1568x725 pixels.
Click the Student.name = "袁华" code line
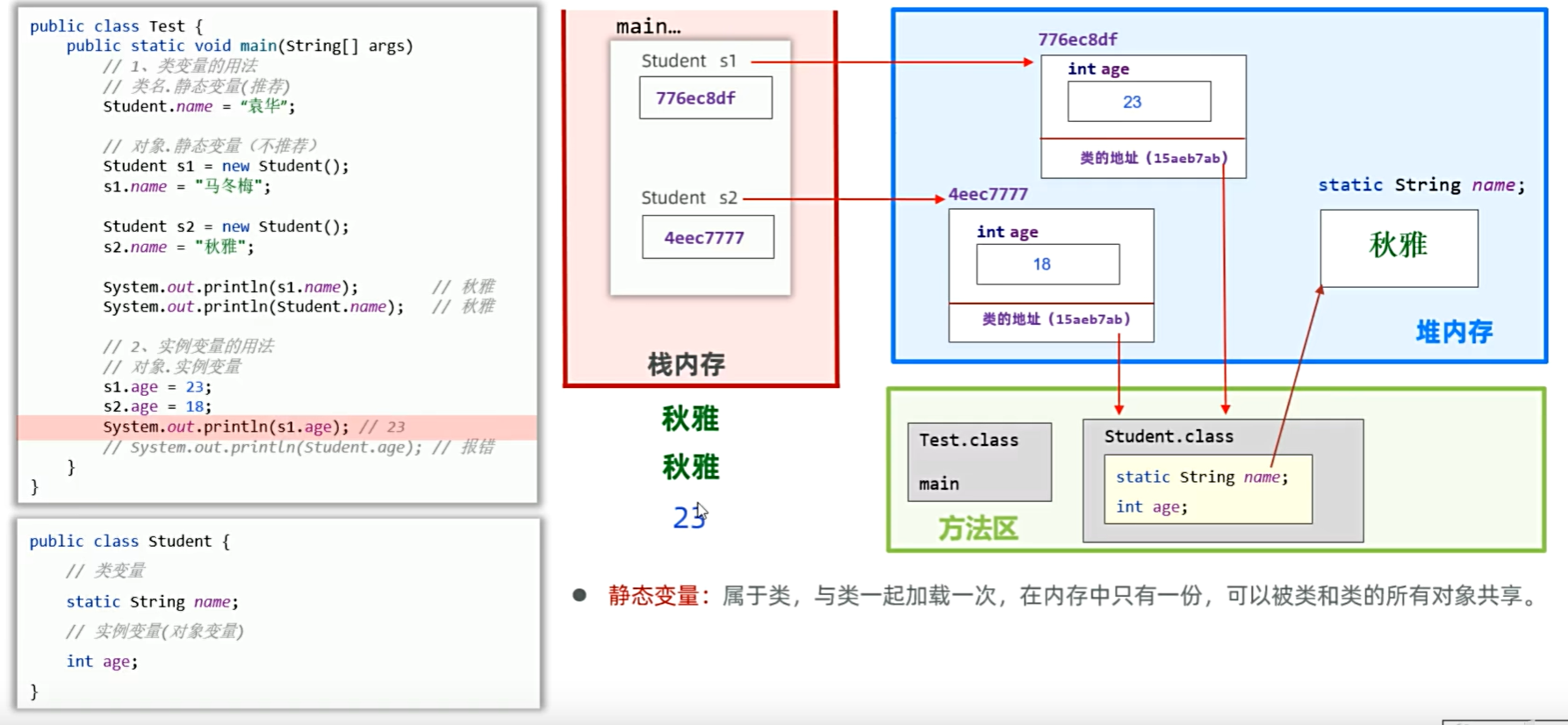[199, 106]
